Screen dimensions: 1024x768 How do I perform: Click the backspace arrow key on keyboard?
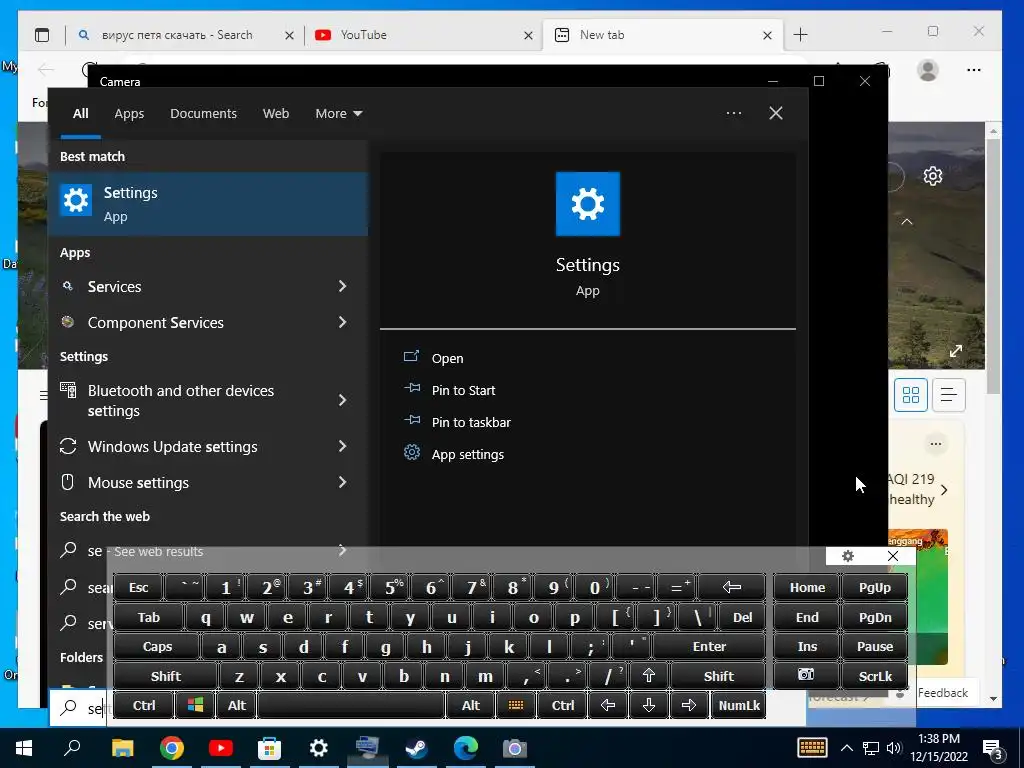click(731, 587)
